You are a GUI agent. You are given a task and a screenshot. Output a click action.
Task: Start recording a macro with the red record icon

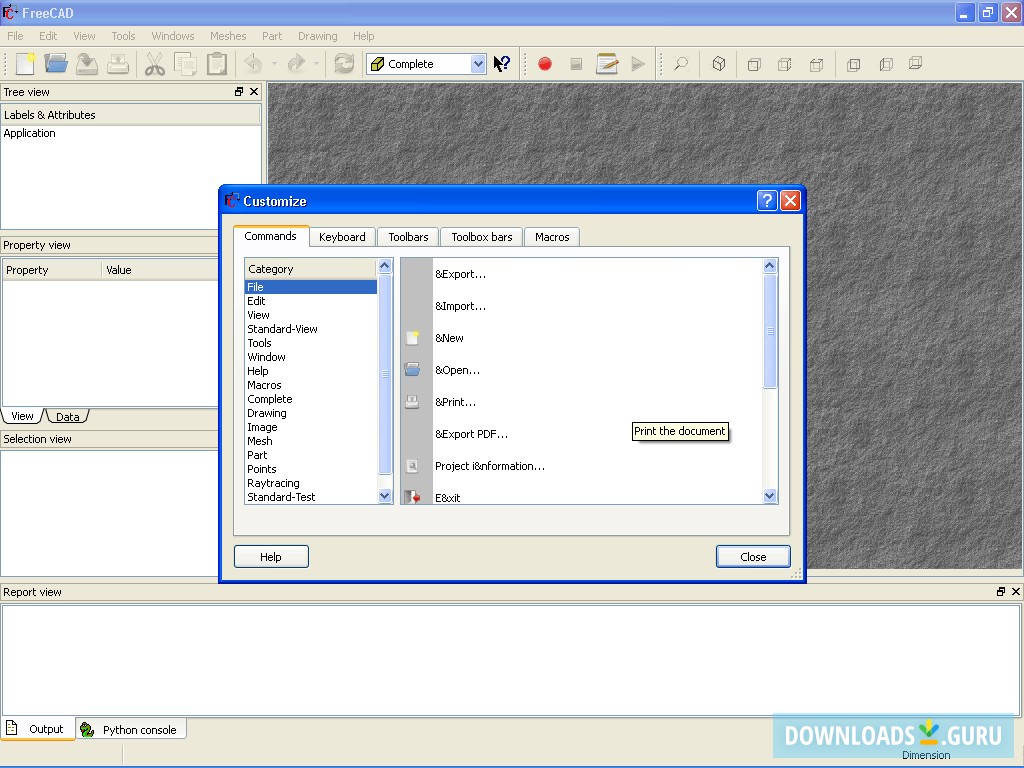point(544,64)
